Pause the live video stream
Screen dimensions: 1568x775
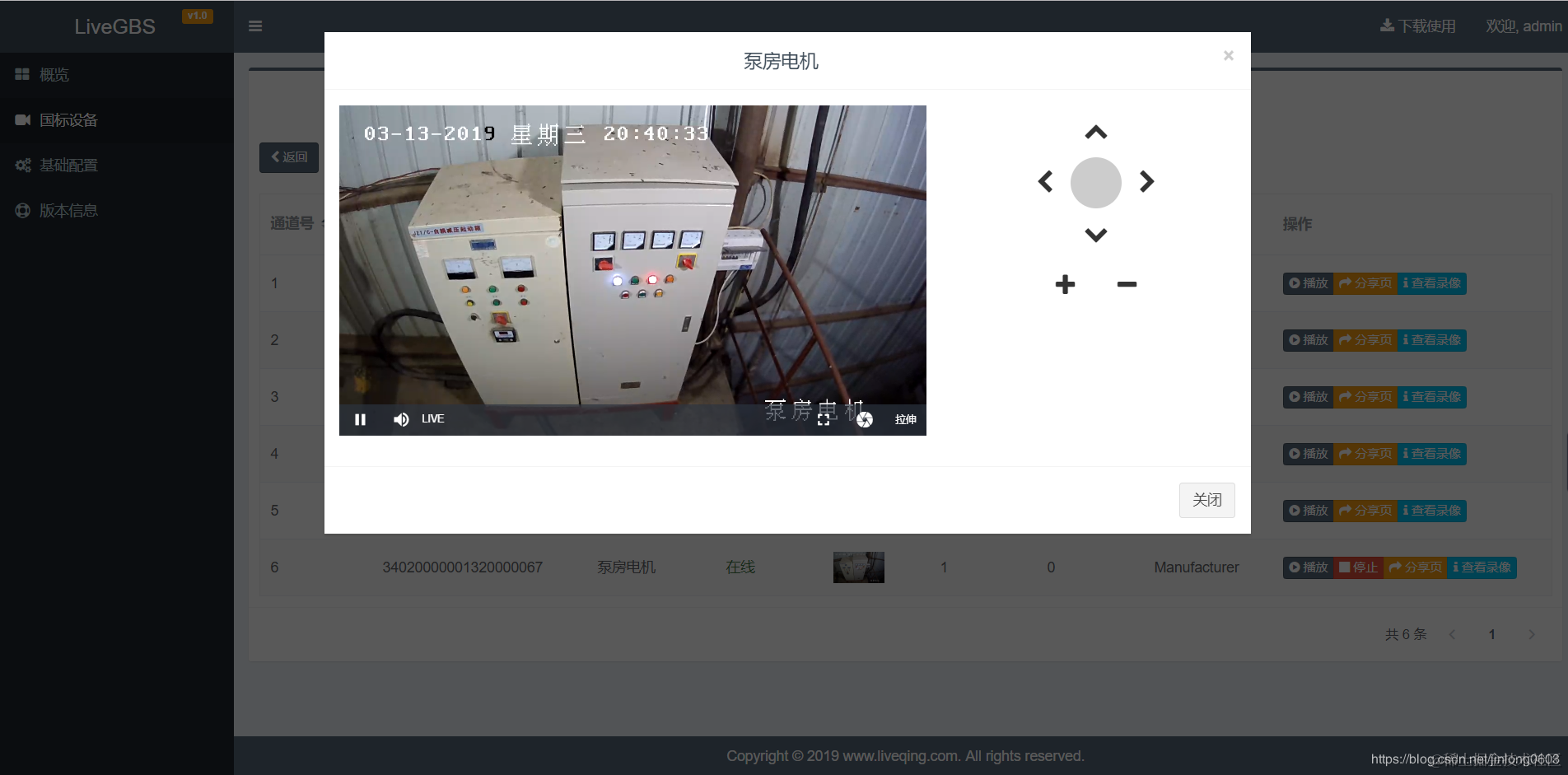[360, 419]
